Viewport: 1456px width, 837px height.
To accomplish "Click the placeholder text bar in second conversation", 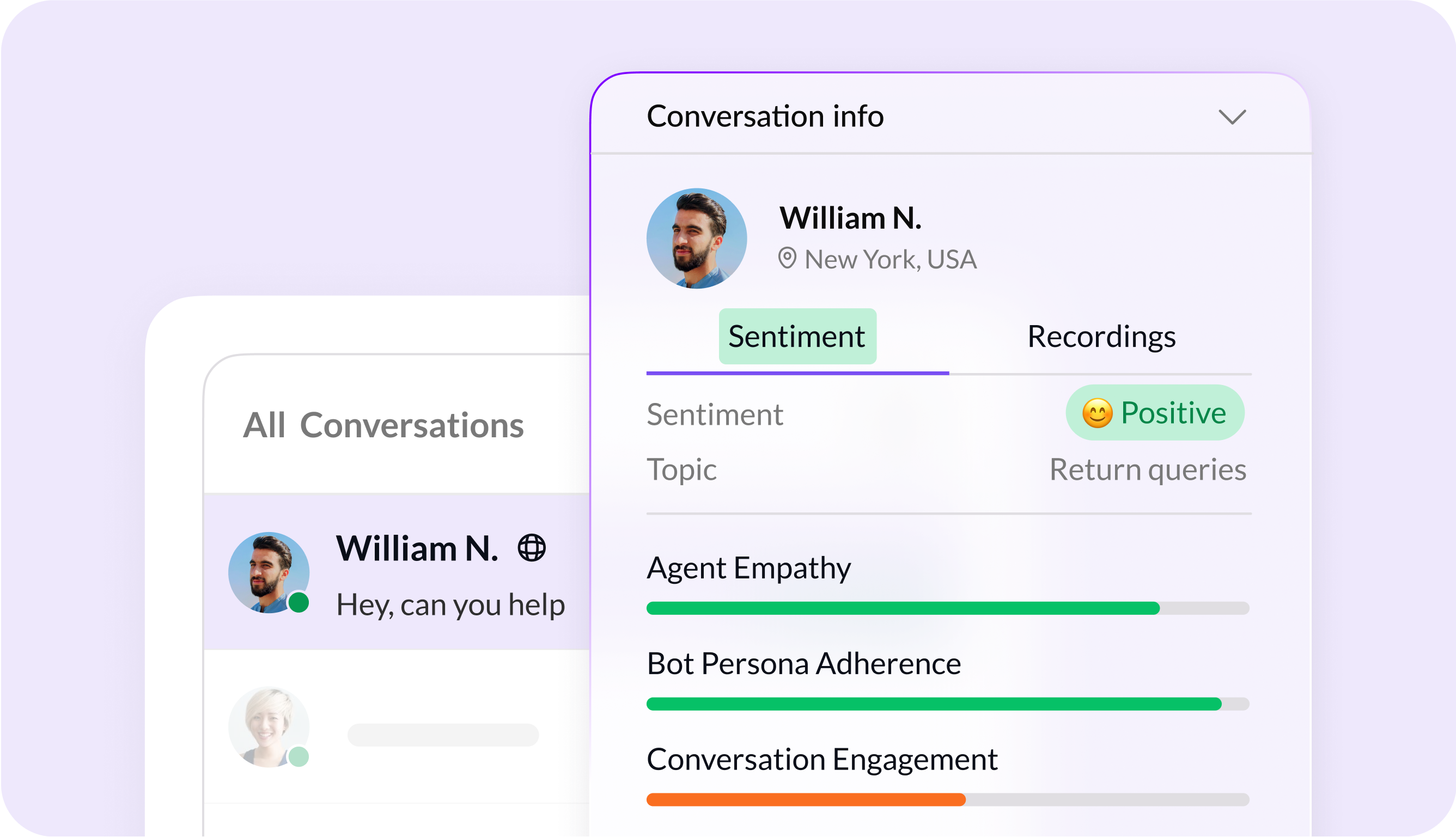I will tap(443, 735).
